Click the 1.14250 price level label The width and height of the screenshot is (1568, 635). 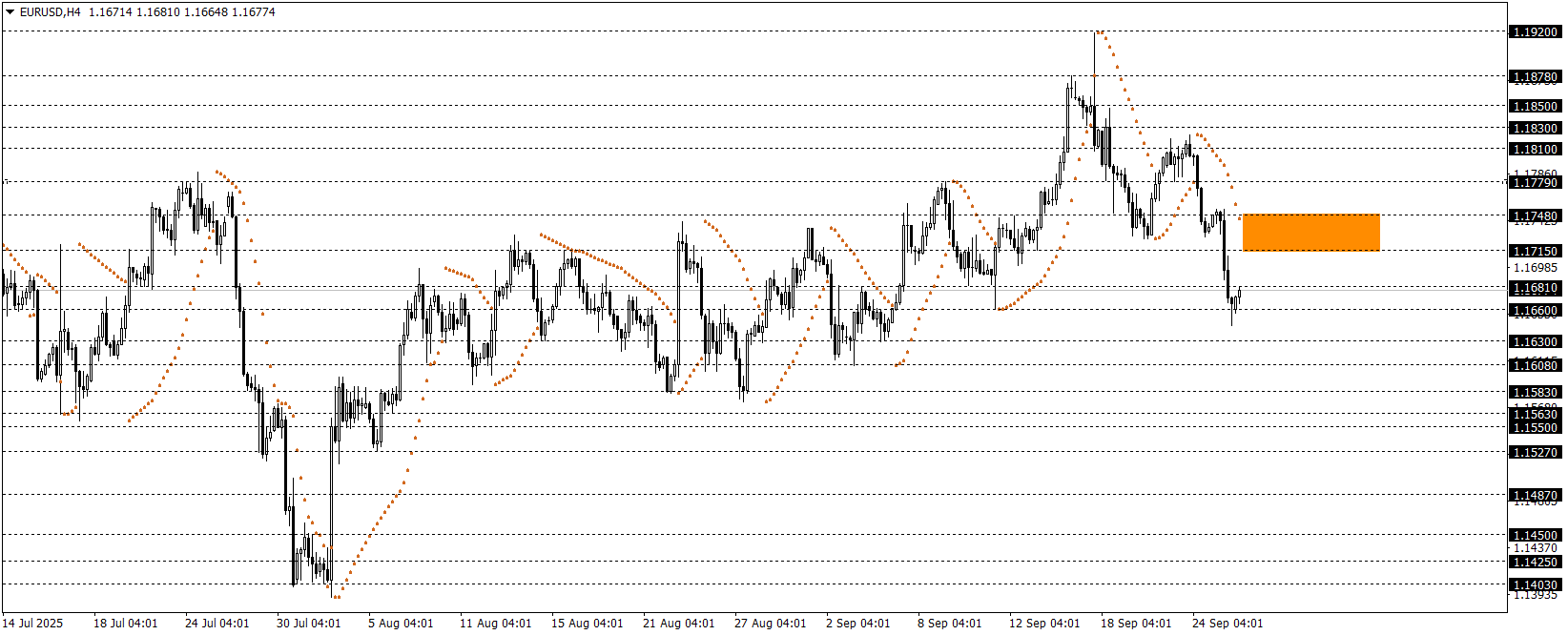tap(1536, 563)
